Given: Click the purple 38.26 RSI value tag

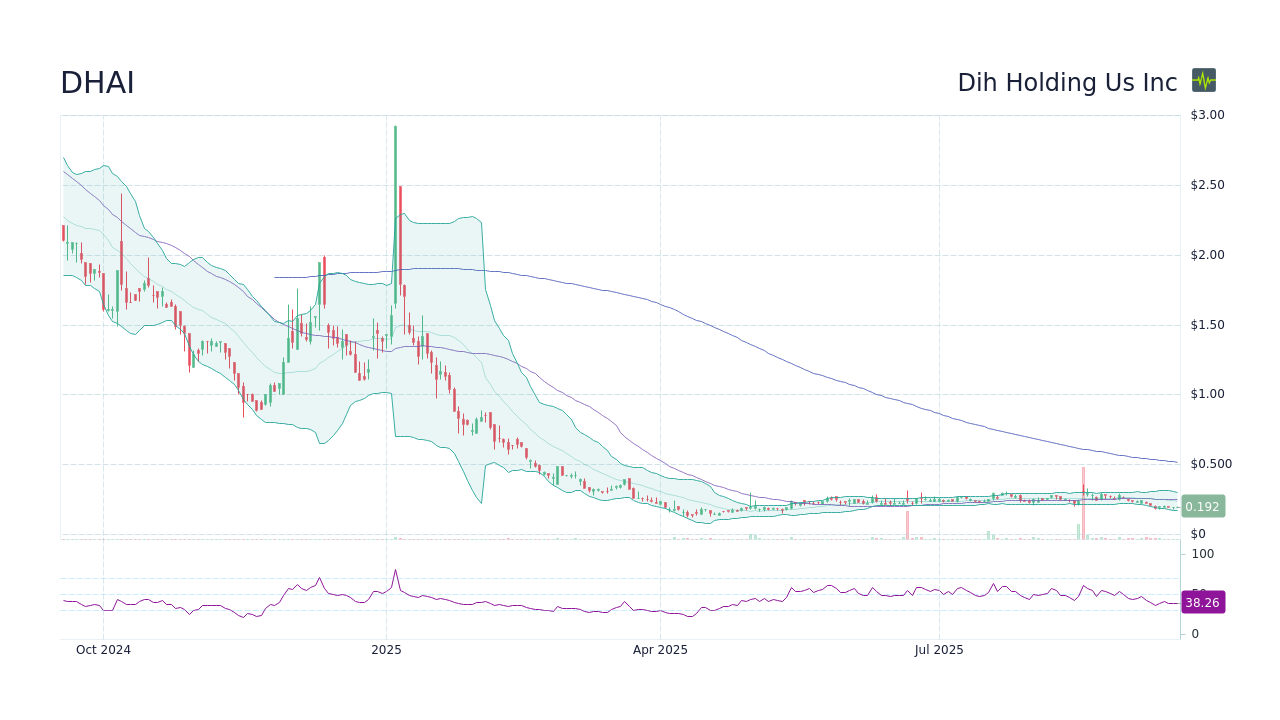Looking at the screenshot, I should tap(1202, 602).
